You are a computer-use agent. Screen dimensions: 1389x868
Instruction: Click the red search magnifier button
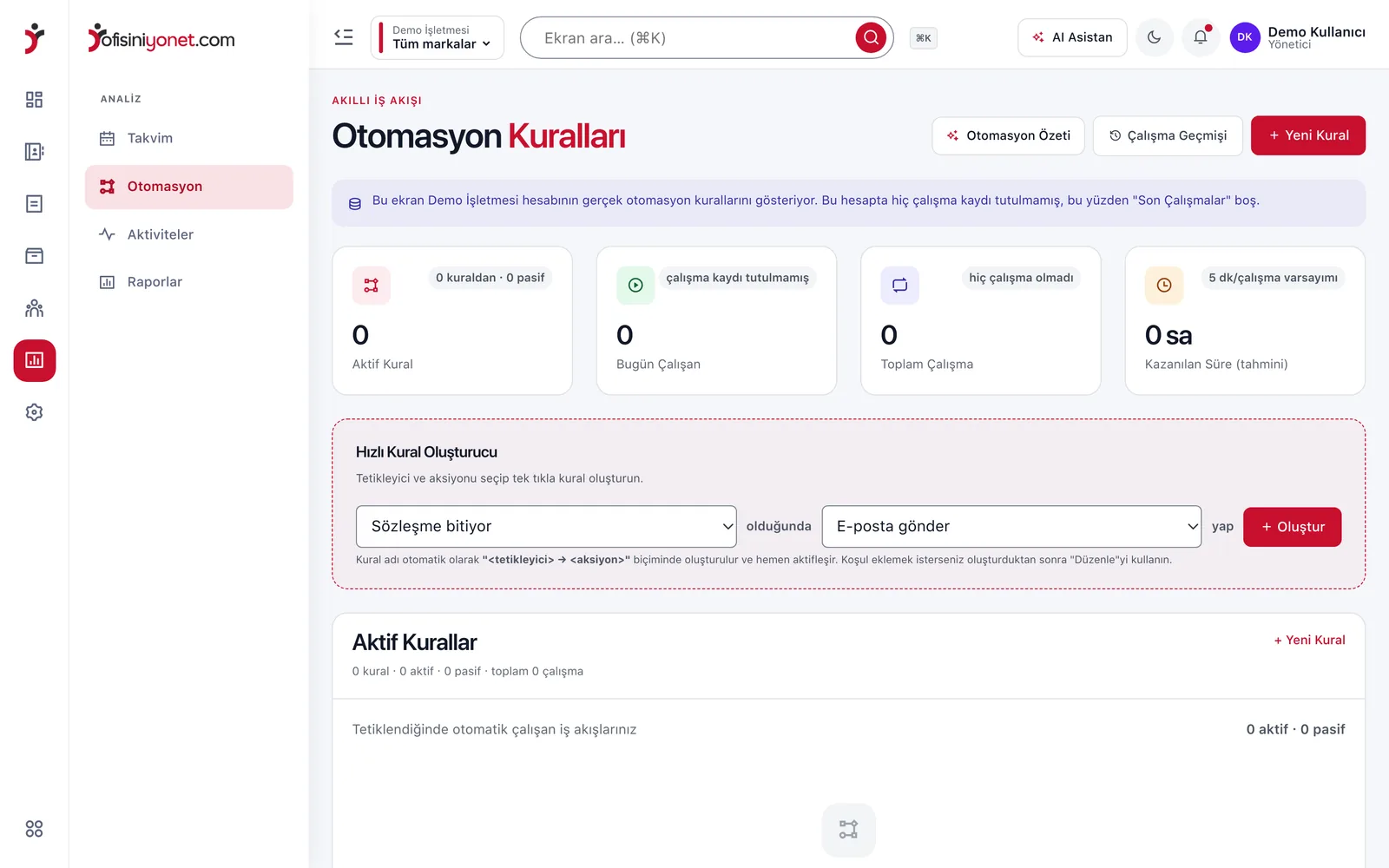(871, 37)
